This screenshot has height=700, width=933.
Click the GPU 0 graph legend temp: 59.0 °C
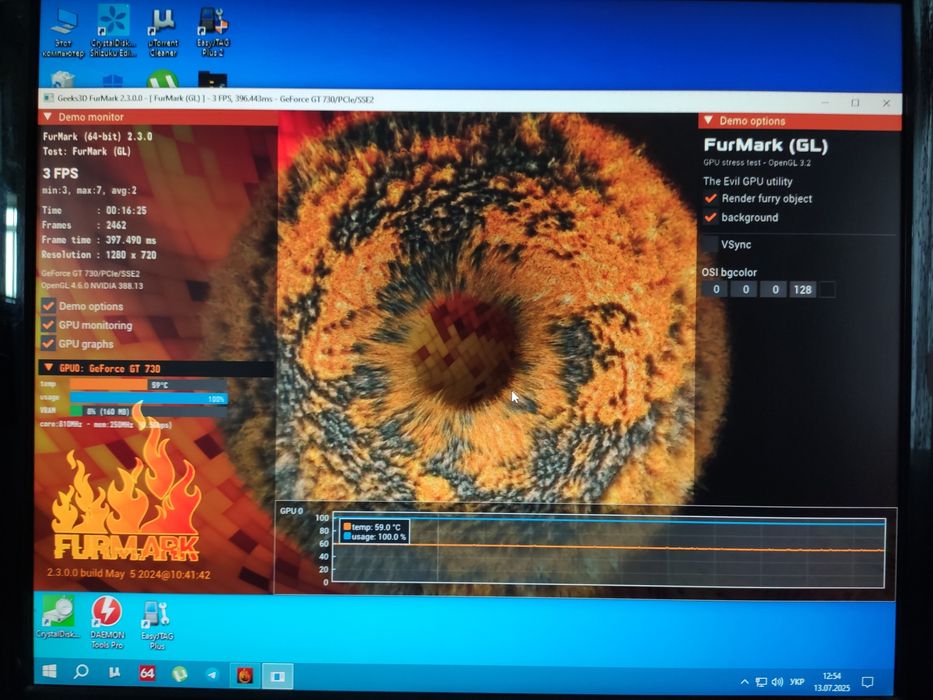coord(372,527)
